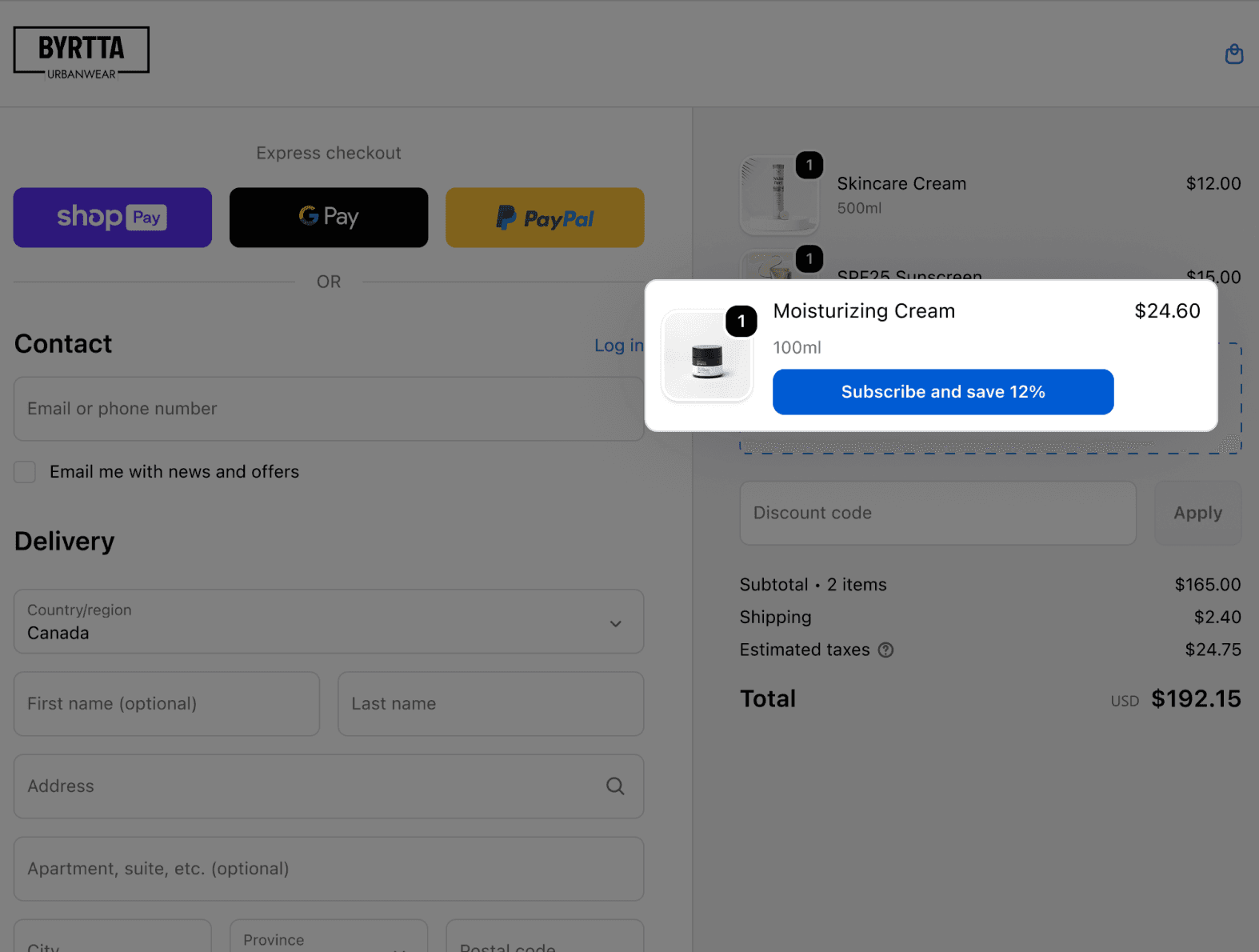
Task: Pay with Shop Pay express checkout
Action: click(113, 218)
